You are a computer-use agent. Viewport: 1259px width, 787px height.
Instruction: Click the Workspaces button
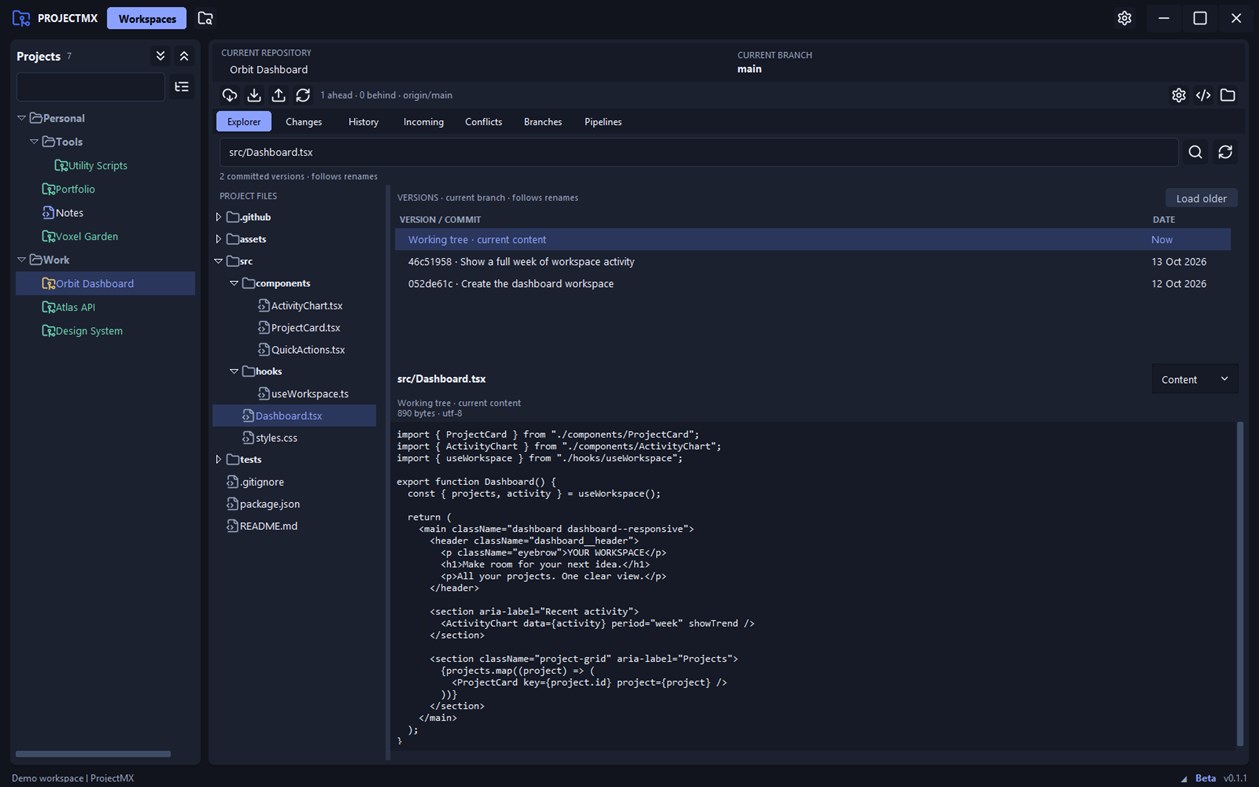pos(147,18)
